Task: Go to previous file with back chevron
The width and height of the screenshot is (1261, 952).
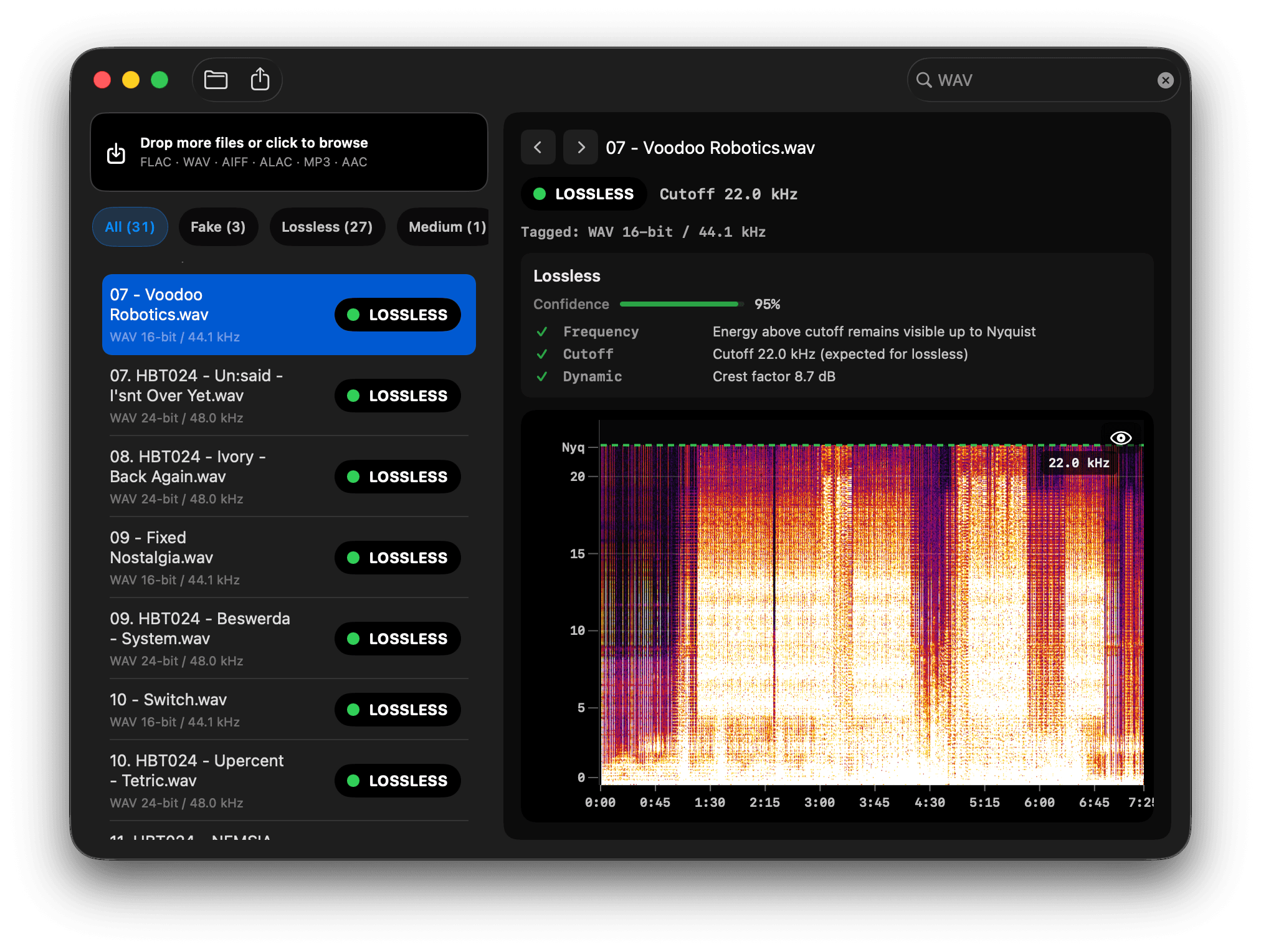Action: 538,148
